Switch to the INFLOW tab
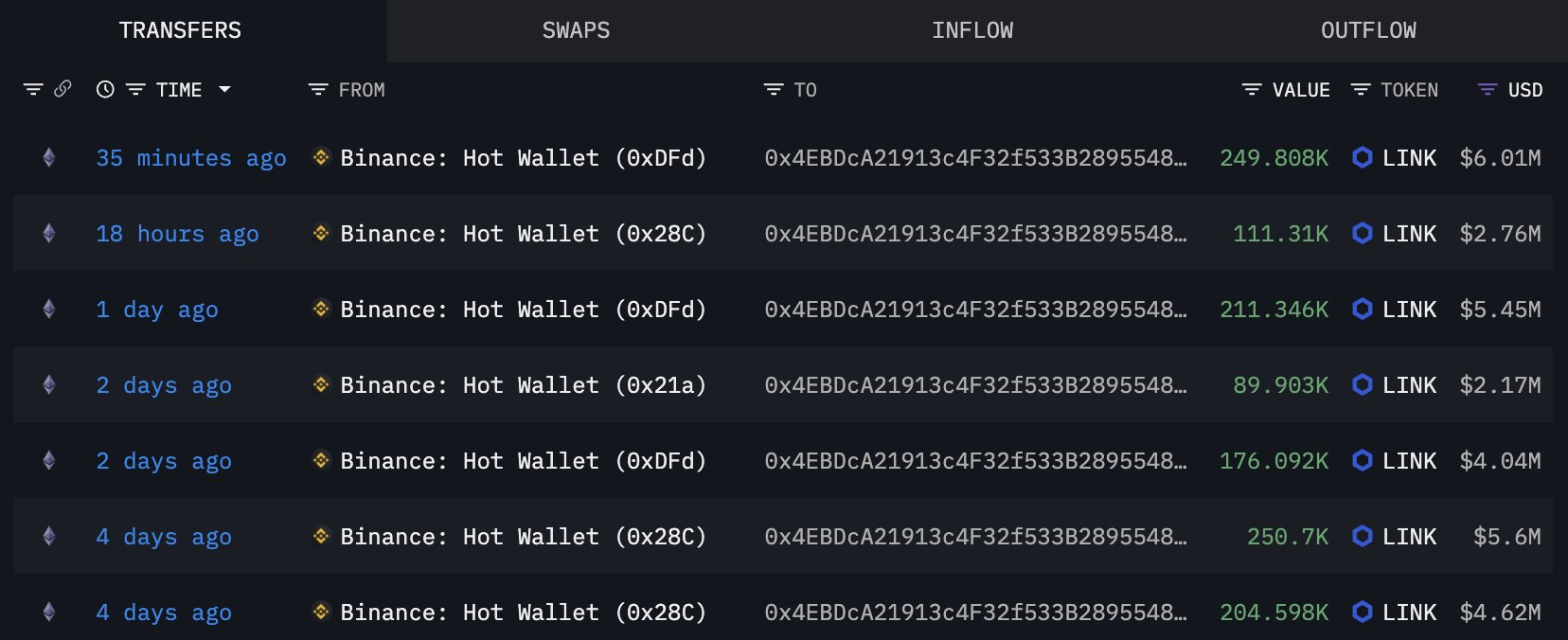The height and width of the screenshot is (640, 1568). click(x=972, y=30)
